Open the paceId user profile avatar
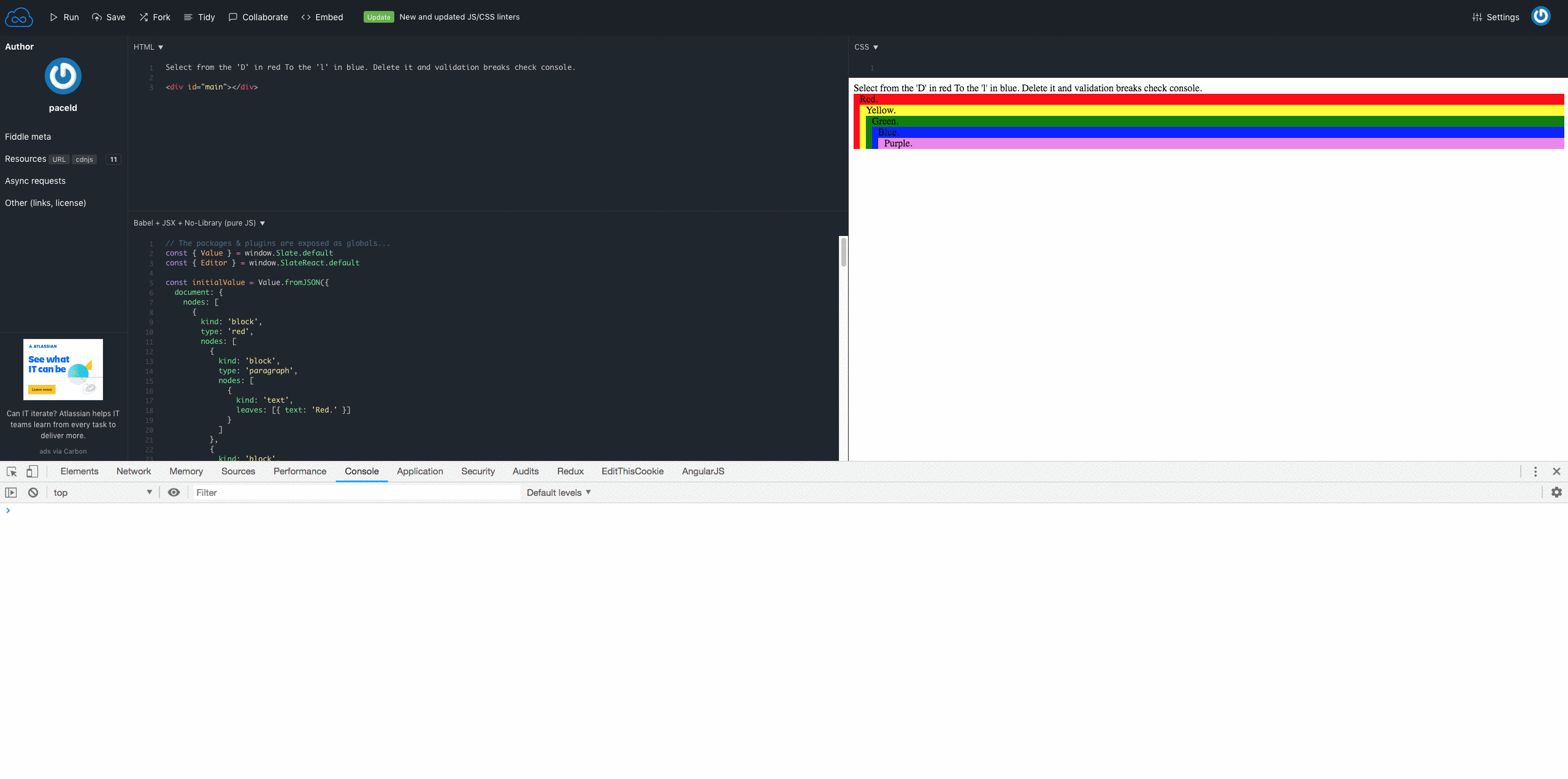Viewport: 1568px width, 779px height. (x=63, y=75)
